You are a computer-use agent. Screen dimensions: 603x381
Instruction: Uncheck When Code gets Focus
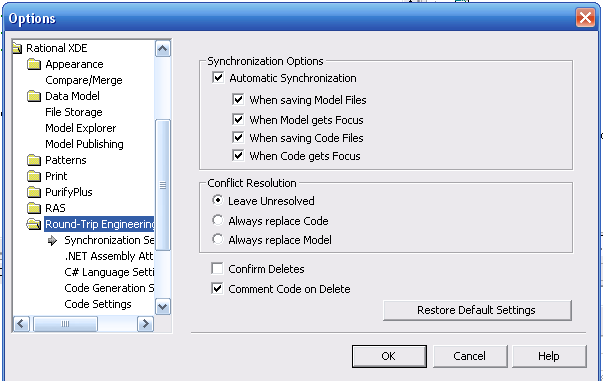coord(238,155)
